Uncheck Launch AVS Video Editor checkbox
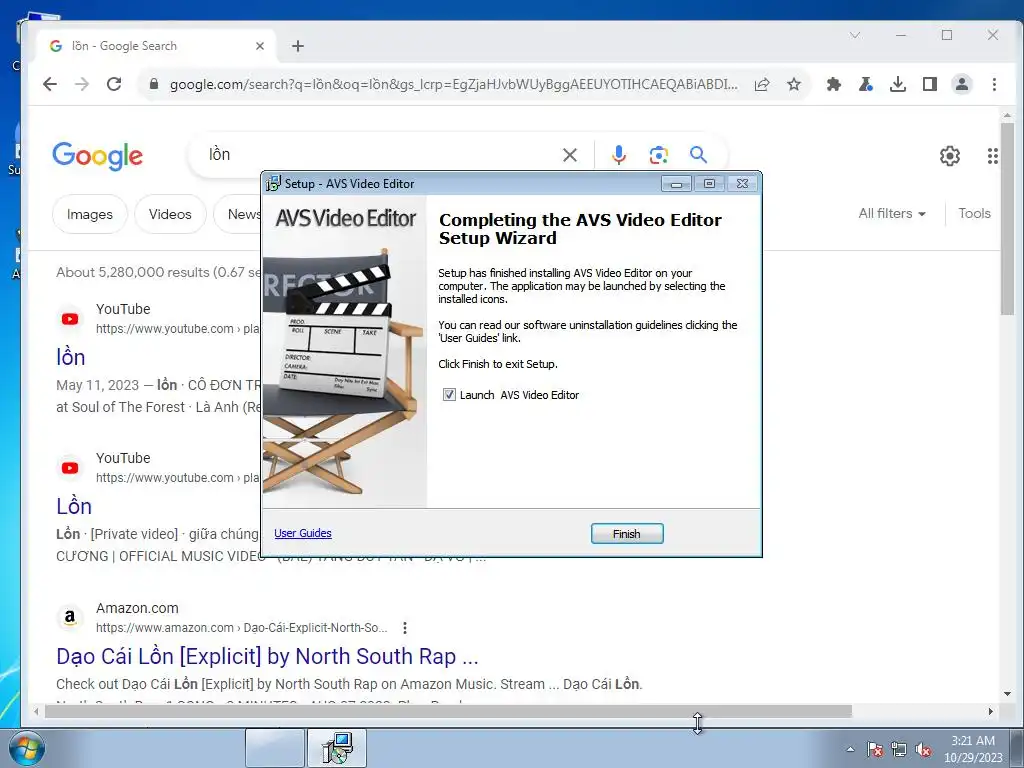This screenshot has height=768, width=1024. click(x=449, y=394)
